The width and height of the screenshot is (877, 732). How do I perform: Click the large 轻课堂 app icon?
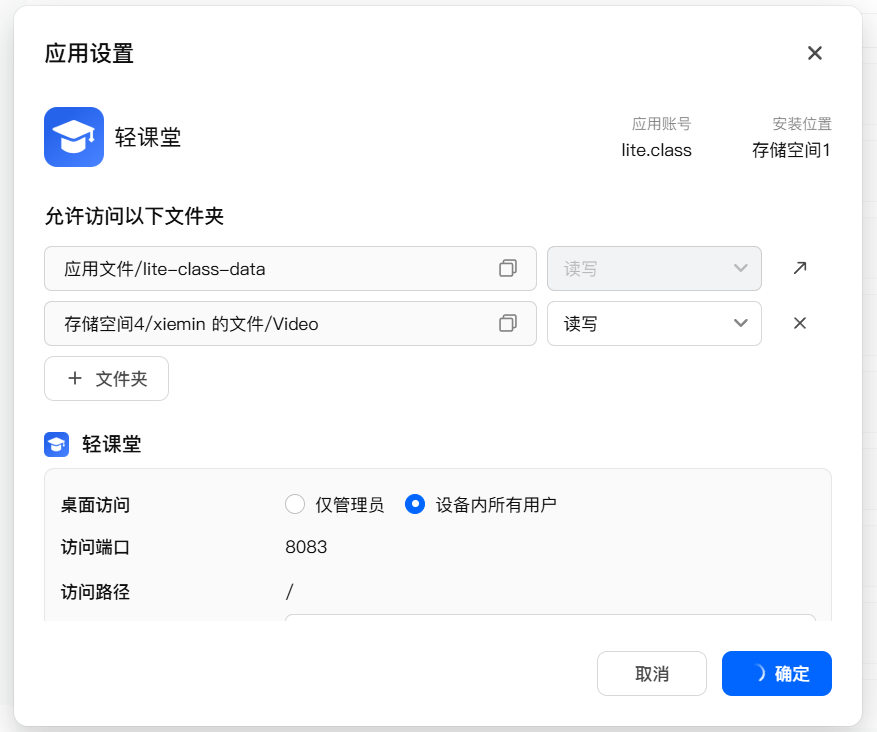pyautogui.click(x=74, y=137)
